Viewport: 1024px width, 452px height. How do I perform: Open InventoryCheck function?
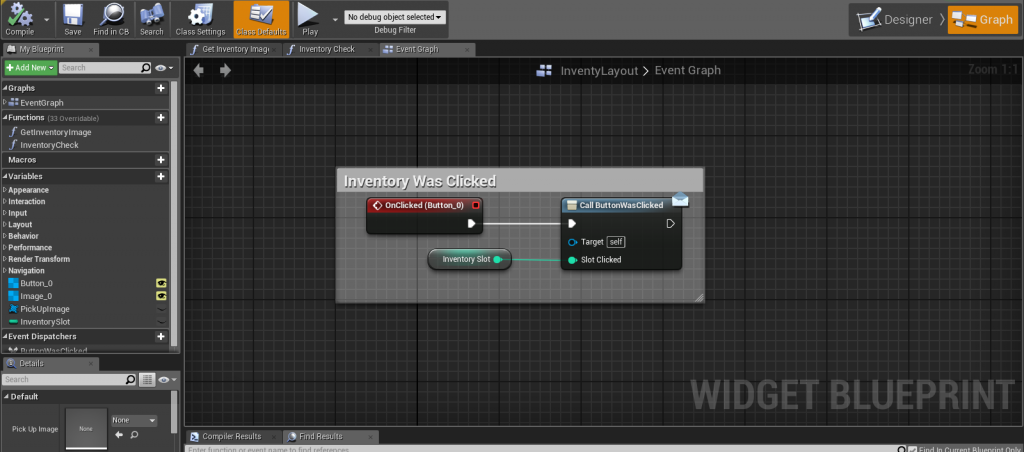(x=49, y=145)
